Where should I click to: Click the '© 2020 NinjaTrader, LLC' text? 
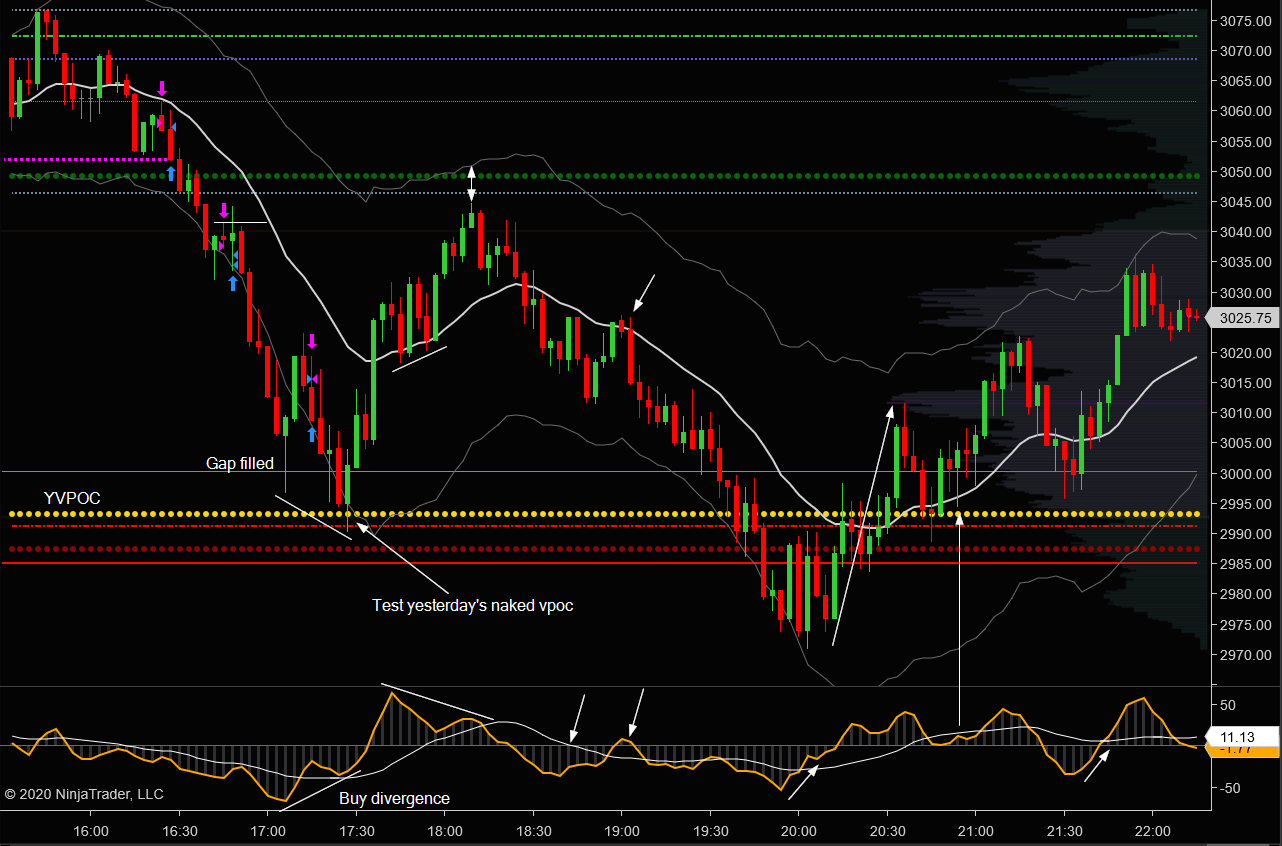point(84,794)
